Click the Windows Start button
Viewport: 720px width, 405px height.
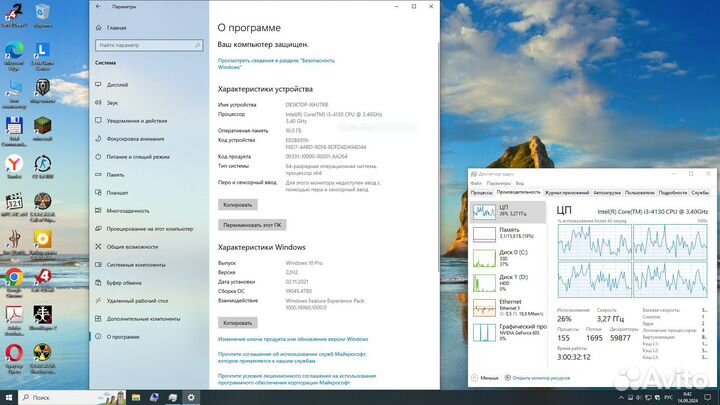click(x=8, y=397)
